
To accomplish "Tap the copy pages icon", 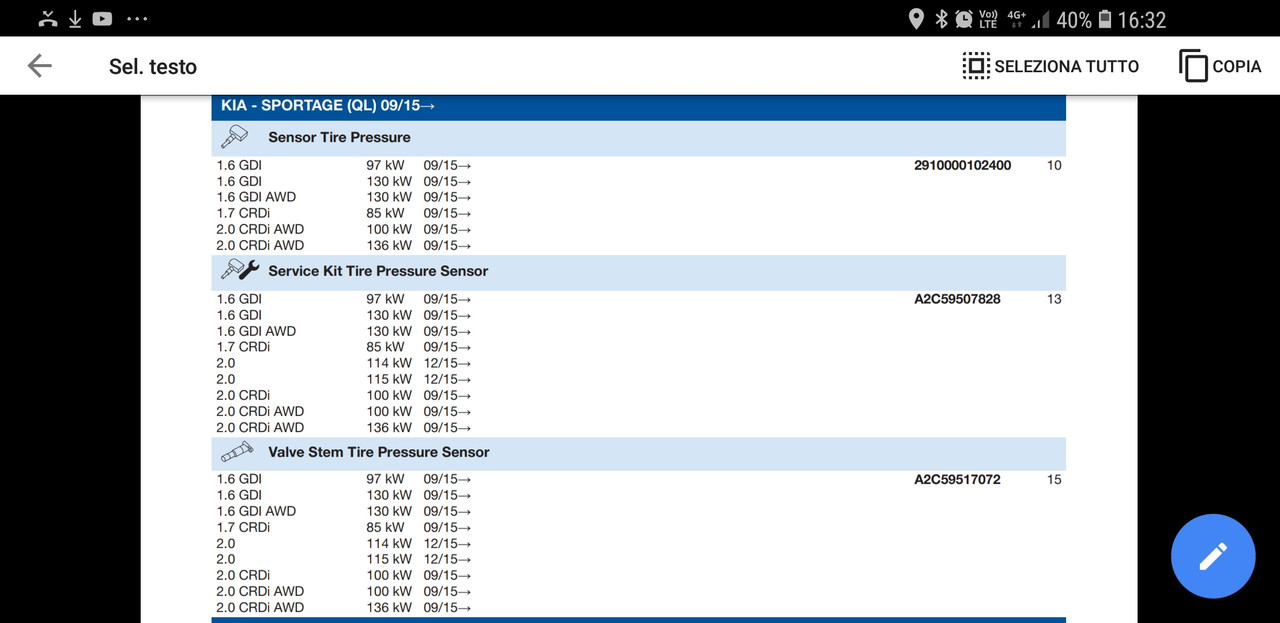I will [1193, 66].
